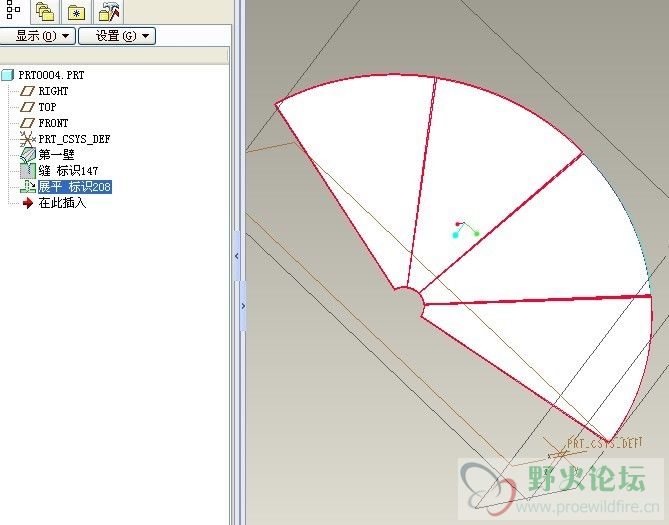The height and width of the screenshot is (525, 669).
Task: Select the 在此插入 insert marker
Action: tap(62, 203)
